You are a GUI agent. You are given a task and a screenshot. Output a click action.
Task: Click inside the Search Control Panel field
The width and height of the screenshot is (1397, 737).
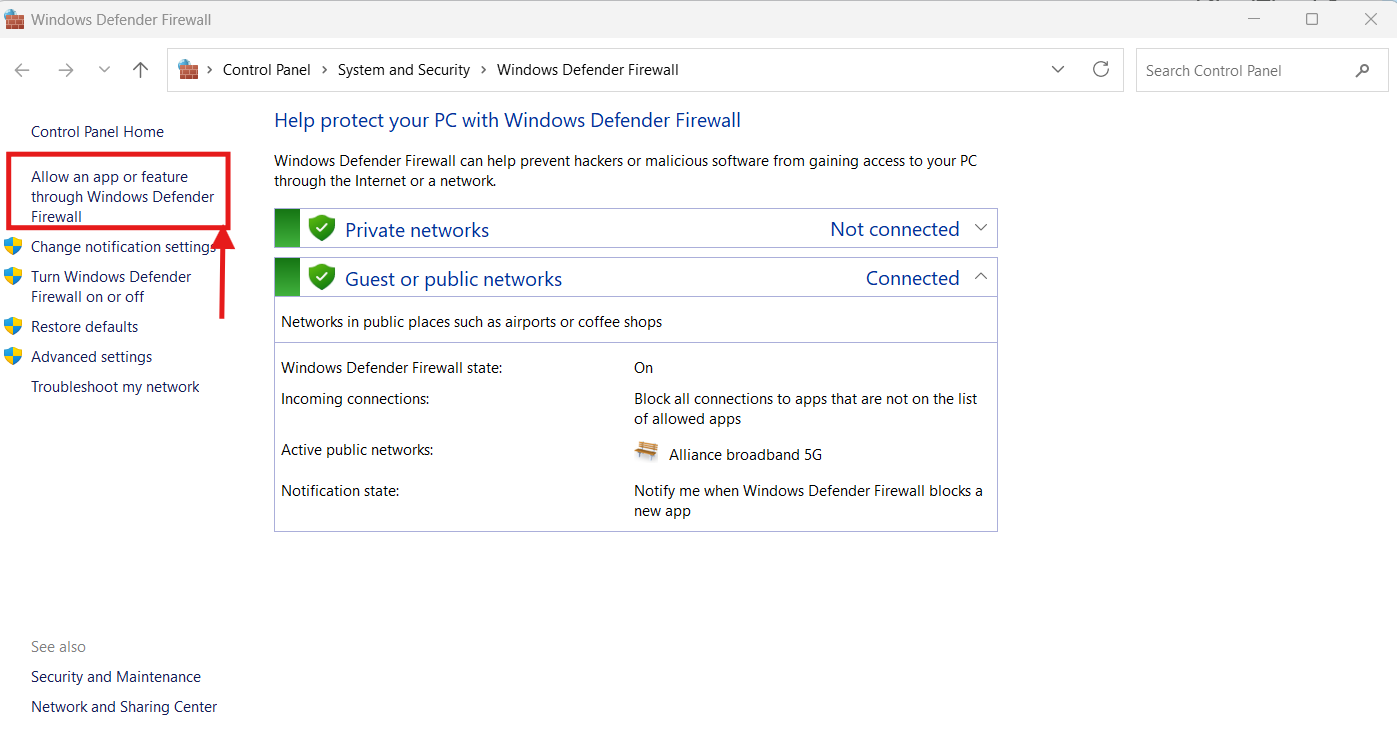[1240, 70]
